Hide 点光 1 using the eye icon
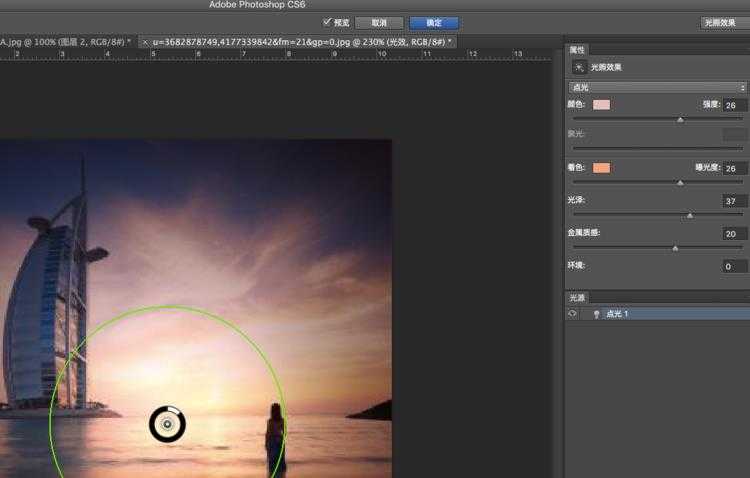 [573, 314]
